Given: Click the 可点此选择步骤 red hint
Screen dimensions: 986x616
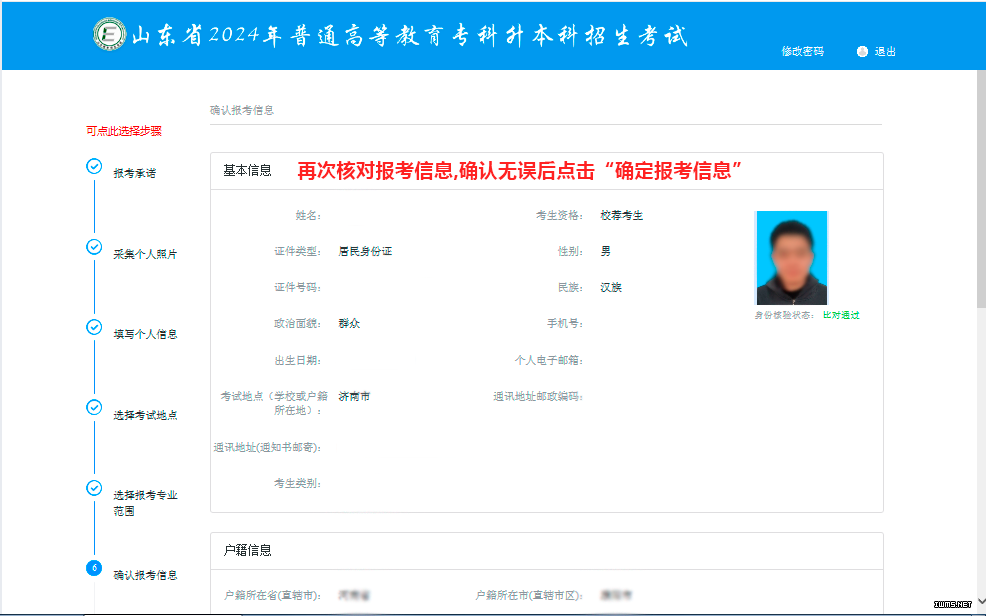Looking at the screenshot, I should pyautogui.click(x=124, y=131).
